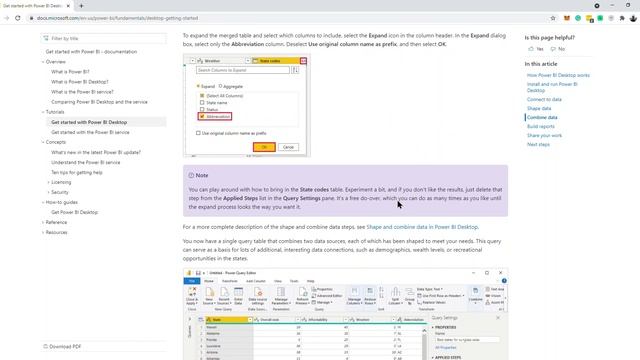Screen dimensions: 640x360
Task: Open the yellow extension with badge
Action: click(589, 18)
